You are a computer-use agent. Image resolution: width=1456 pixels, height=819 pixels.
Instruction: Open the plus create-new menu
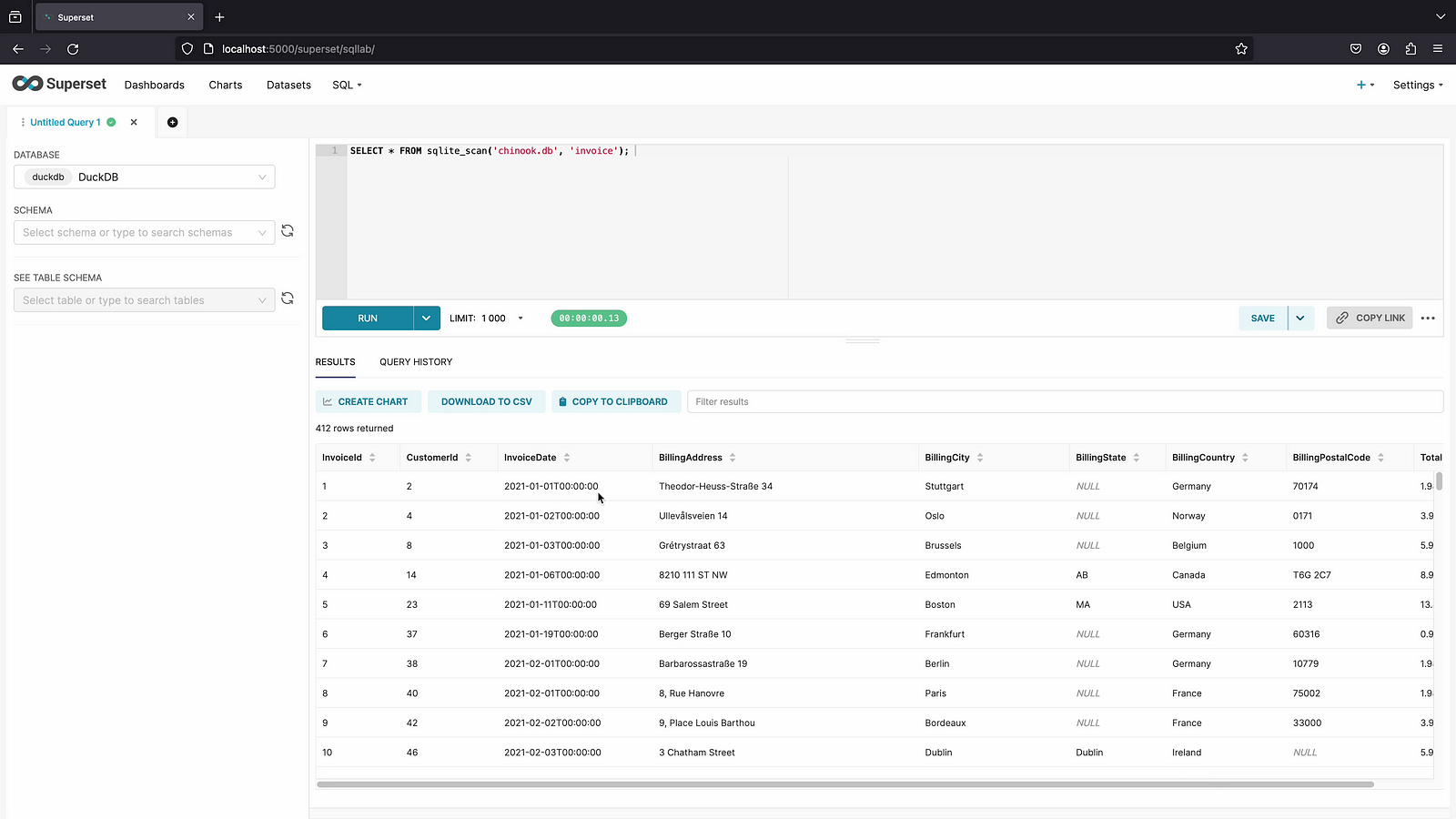coord(1365,85)
